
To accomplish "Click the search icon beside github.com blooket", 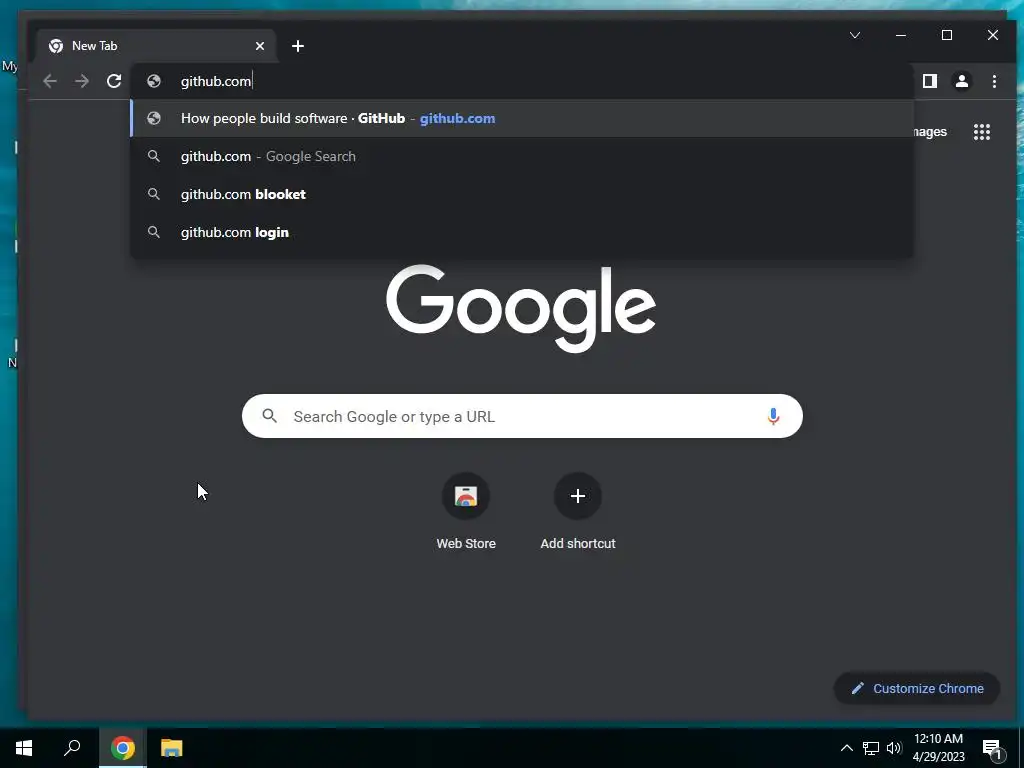I will pyautogui.click(x=153, y=194).
